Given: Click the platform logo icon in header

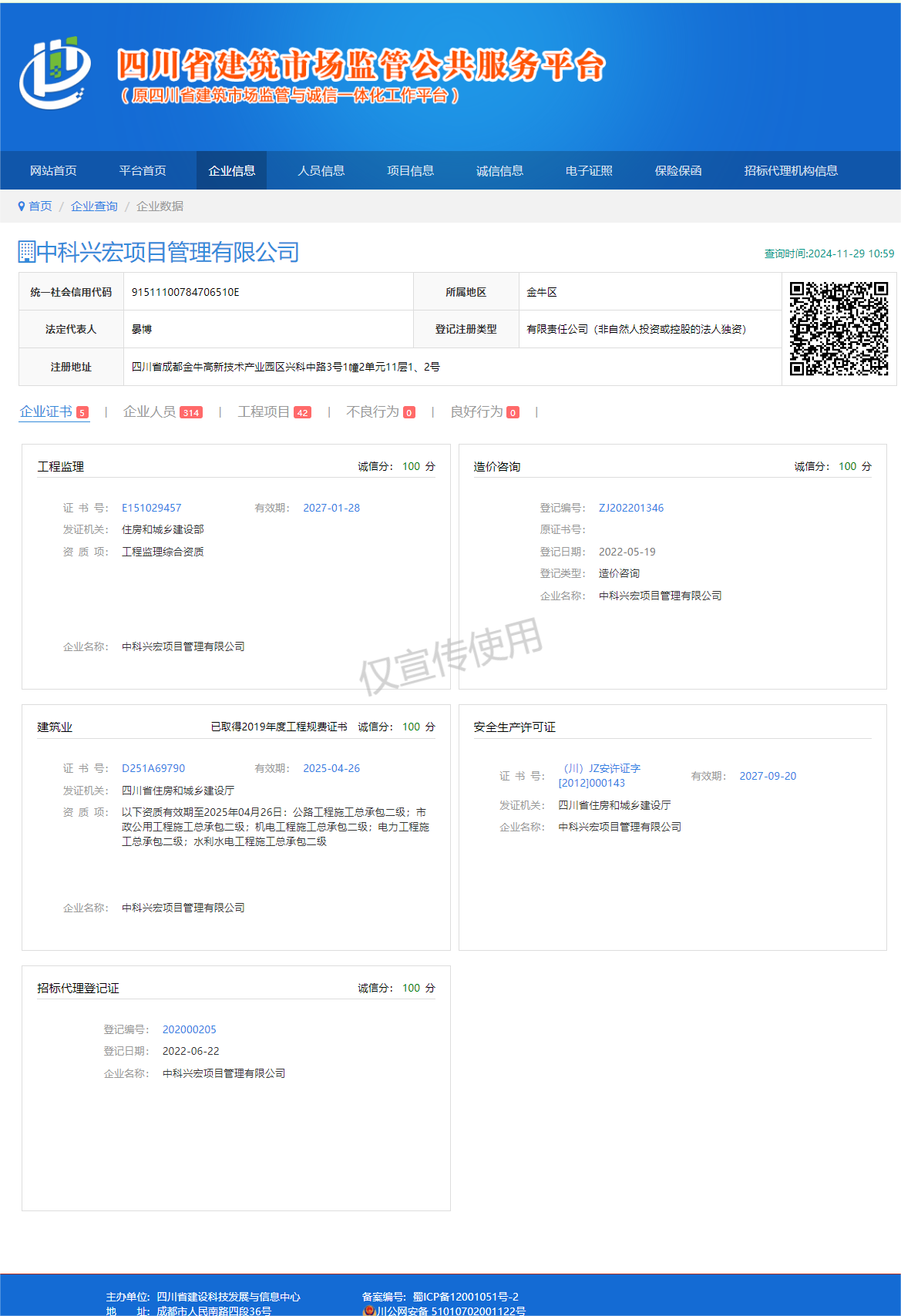Looking at the screenshot, I should tap(54, 72).
